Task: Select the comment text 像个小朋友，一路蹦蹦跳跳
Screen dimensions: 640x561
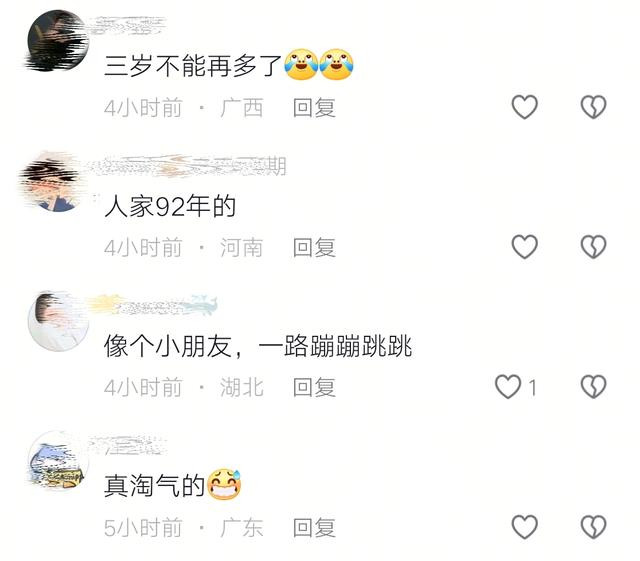Action: (258, 346)
